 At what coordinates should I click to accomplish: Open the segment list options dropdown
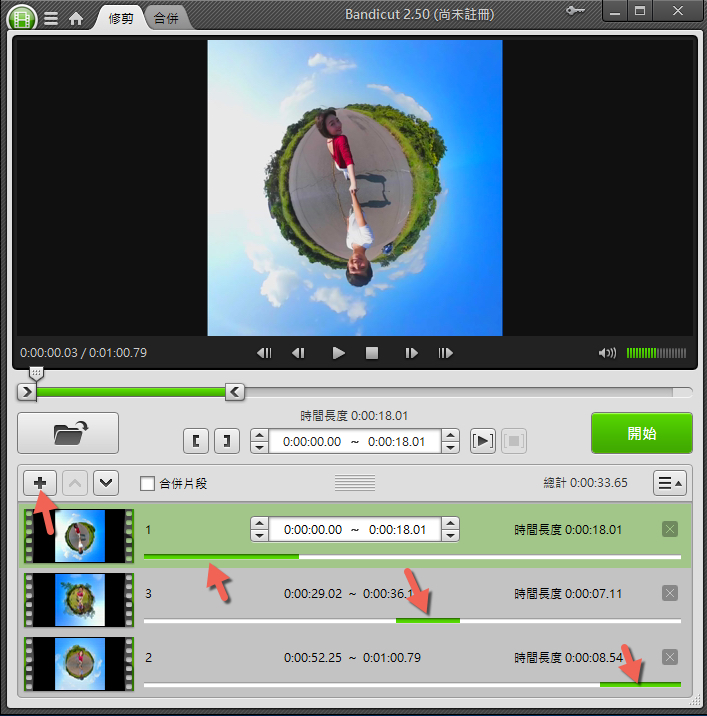tap(670, 483)
